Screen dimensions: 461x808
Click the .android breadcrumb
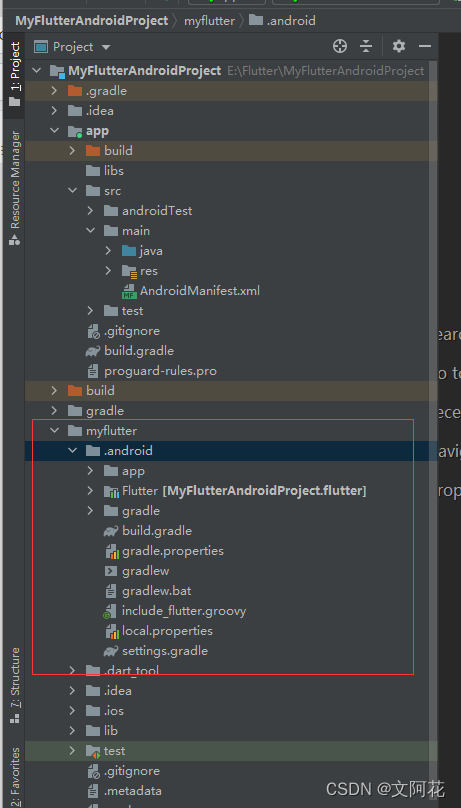pyautogui.click(x=282, y=21)
